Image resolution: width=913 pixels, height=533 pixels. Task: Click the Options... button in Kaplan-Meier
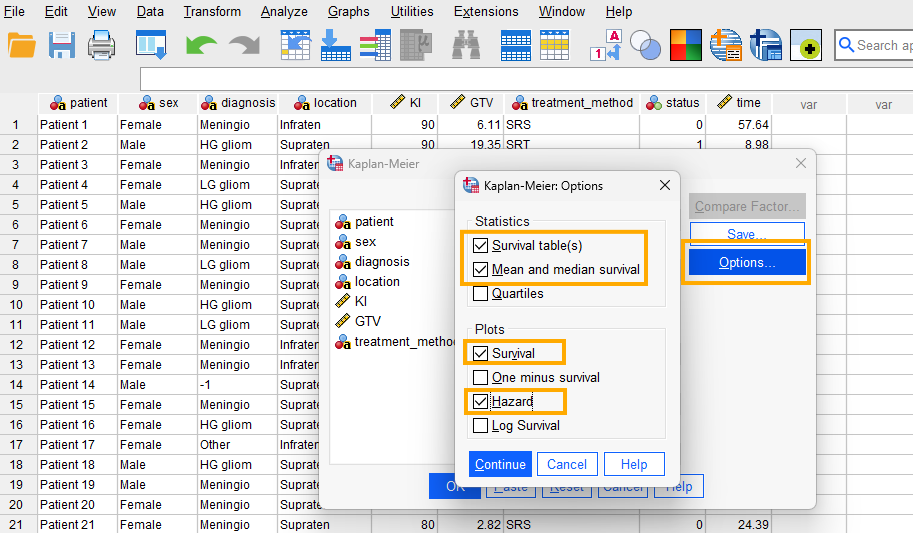click(747, 263)
